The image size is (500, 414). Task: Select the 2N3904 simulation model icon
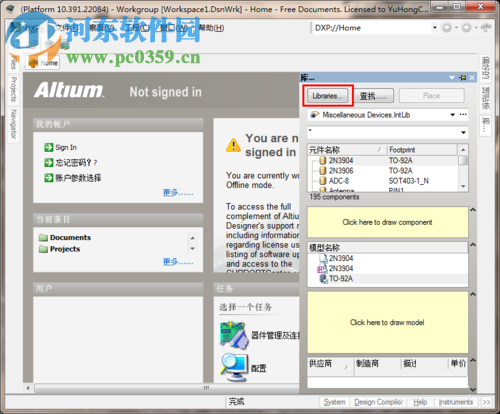(x=322, y=268)
